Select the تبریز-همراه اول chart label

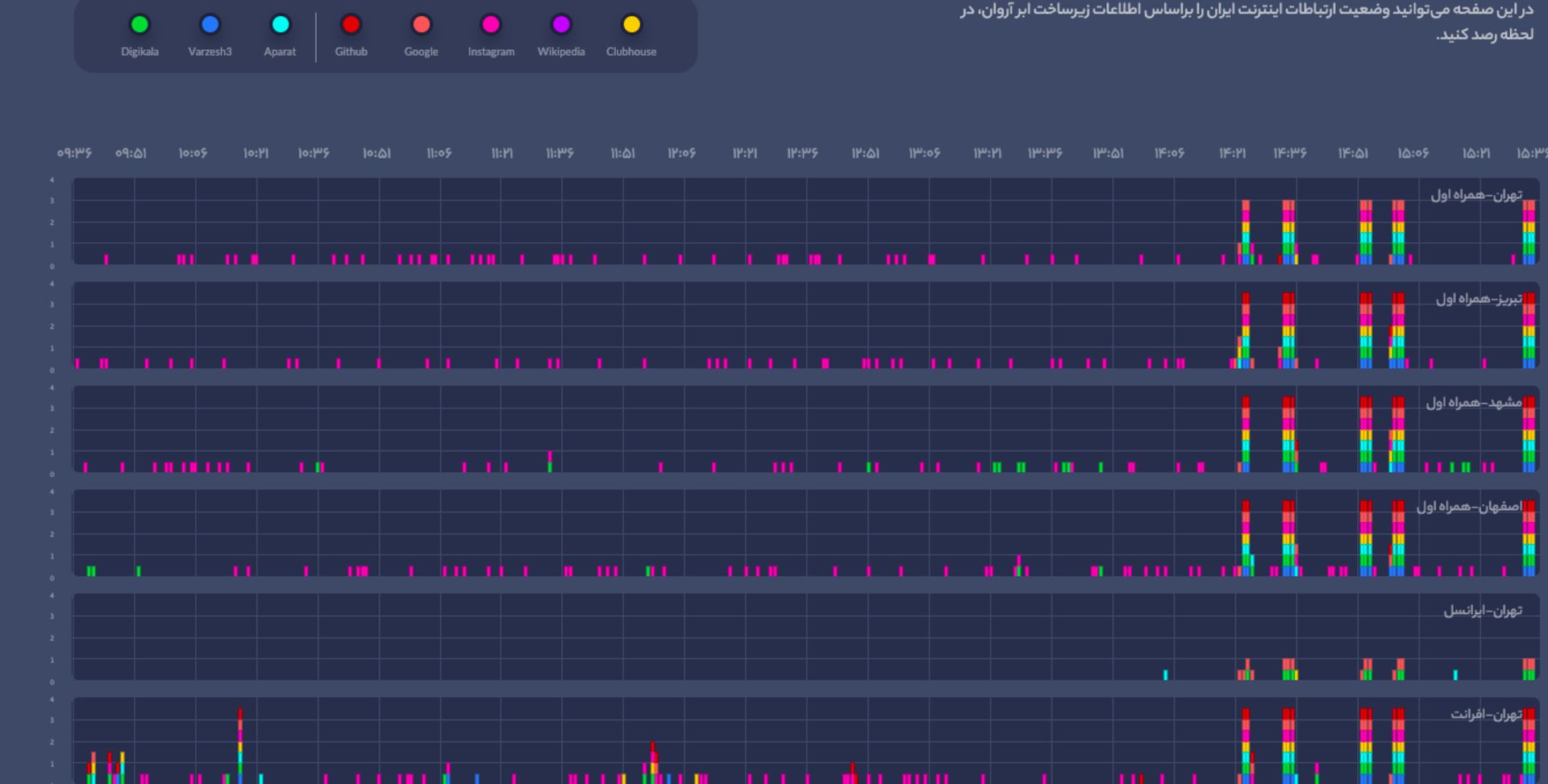[1479, 299]
